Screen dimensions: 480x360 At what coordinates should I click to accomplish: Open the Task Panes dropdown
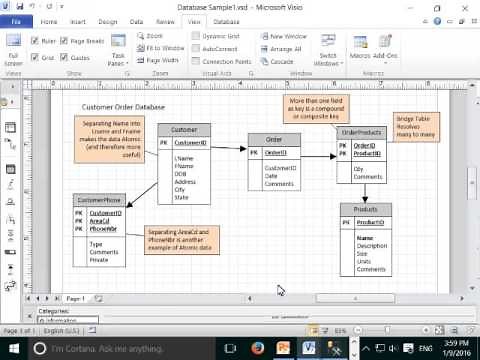pos(118,50)
